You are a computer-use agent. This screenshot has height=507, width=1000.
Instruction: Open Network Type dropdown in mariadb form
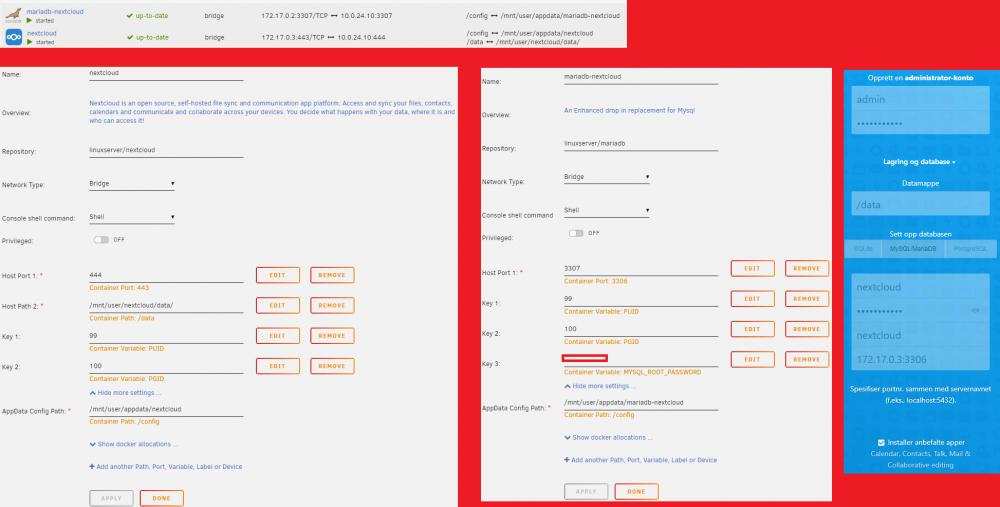pyautogui.click(x=607, y=177)
